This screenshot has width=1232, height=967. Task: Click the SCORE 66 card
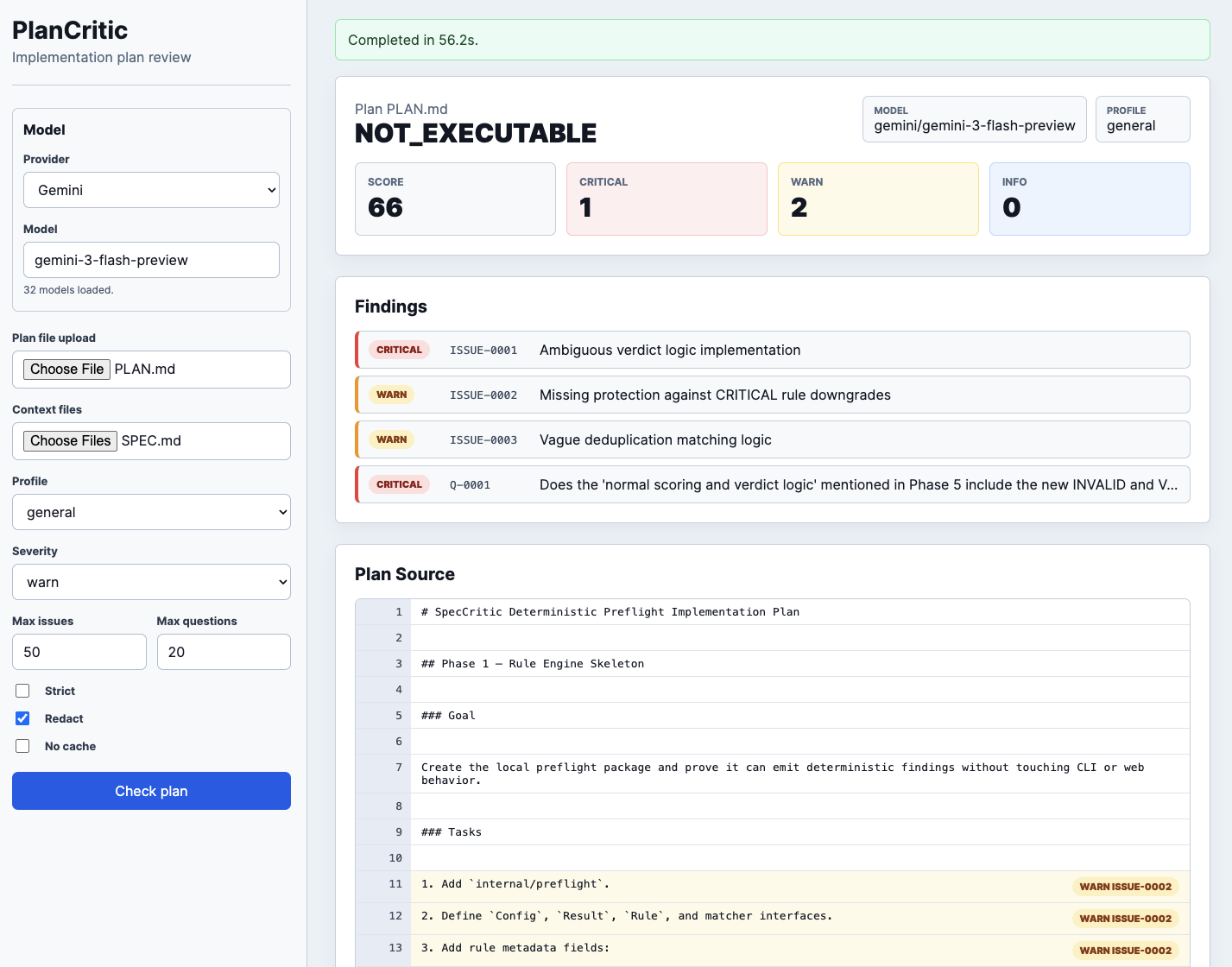455,199
